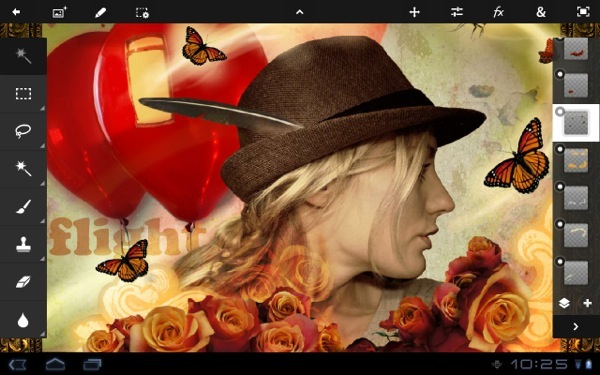Choose the brush tool

(23, 207)
